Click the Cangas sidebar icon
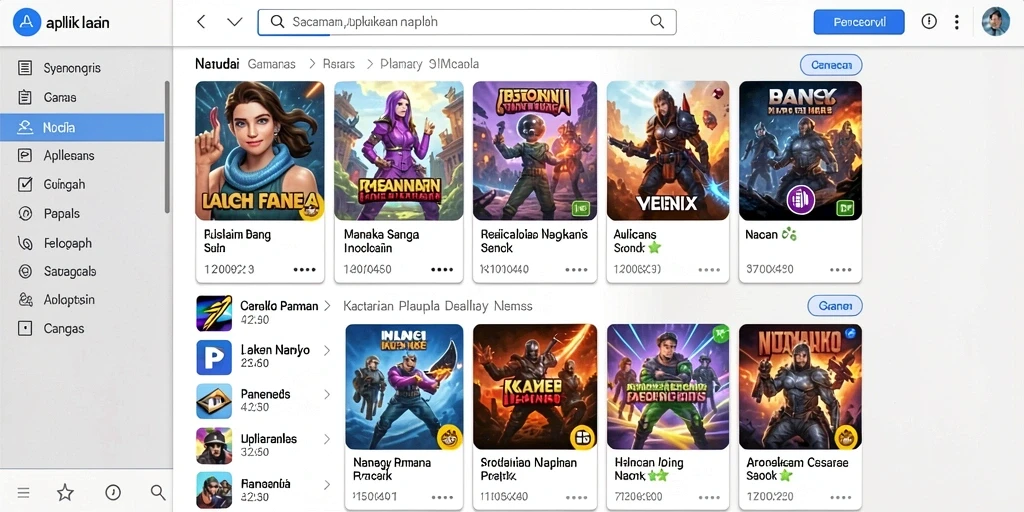This screenshot has width=1024, height=512. click(x=25, y=328)
